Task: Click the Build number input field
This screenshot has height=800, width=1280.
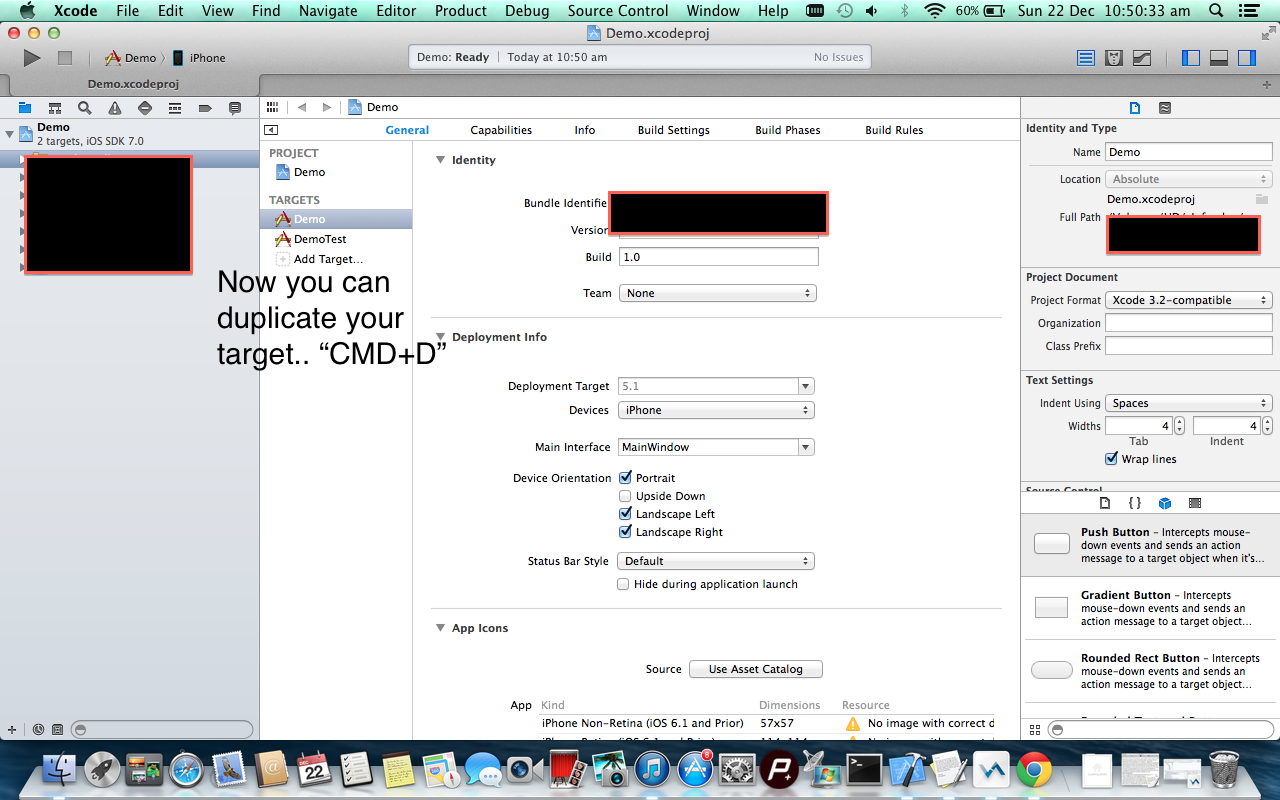Action: [x=719, y=257]
